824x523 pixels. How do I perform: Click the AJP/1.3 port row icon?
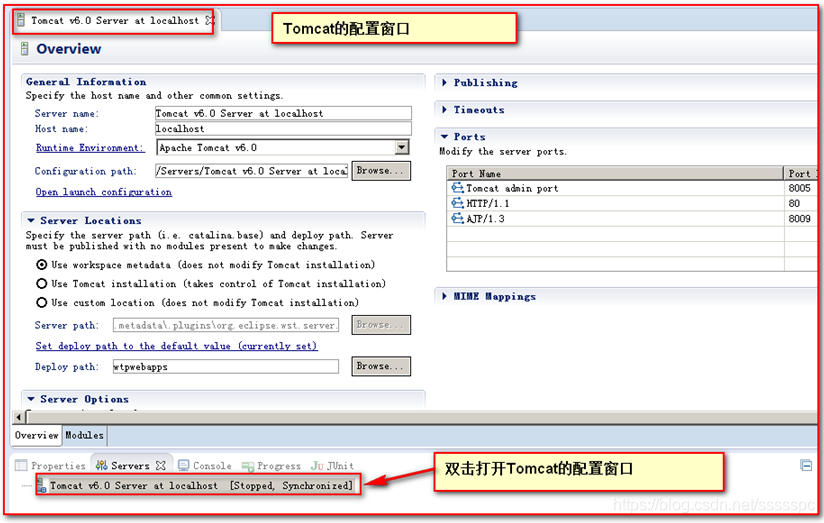point(457,219)
